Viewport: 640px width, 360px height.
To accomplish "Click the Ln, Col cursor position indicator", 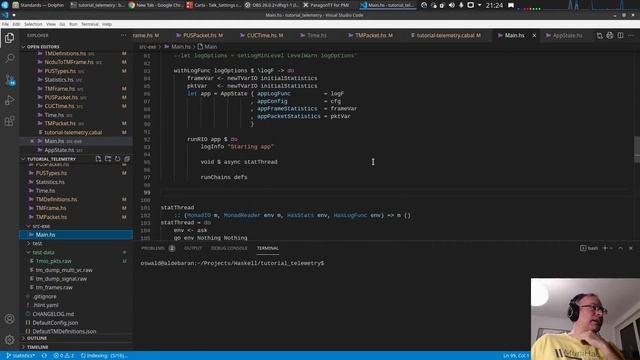I will (516, 356).
